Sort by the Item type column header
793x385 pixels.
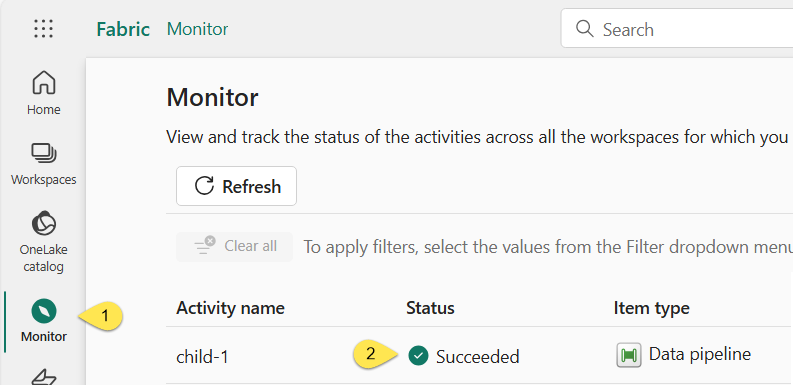coord(651,308)
